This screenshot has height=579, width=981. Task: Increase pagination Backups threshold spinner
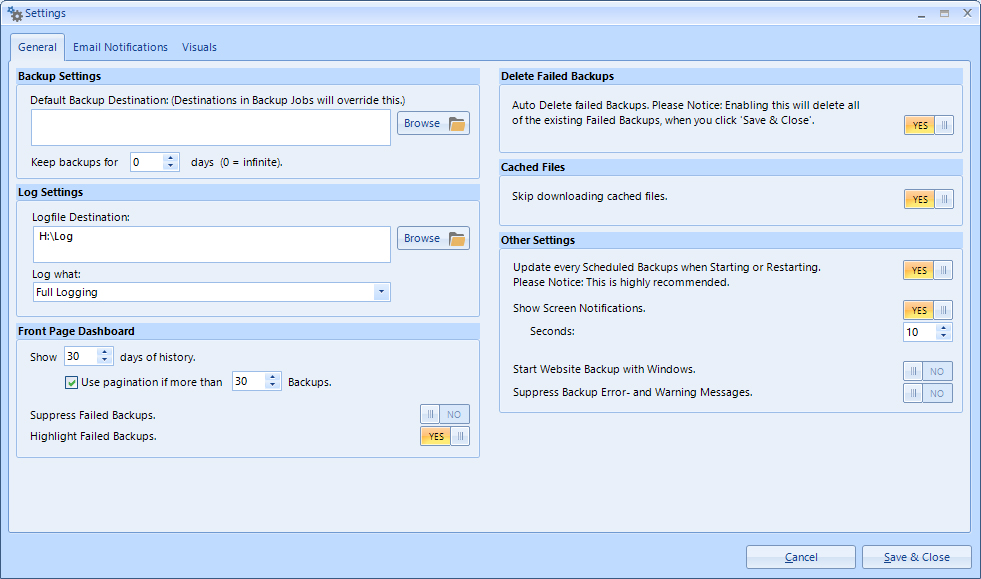point(273,377)
